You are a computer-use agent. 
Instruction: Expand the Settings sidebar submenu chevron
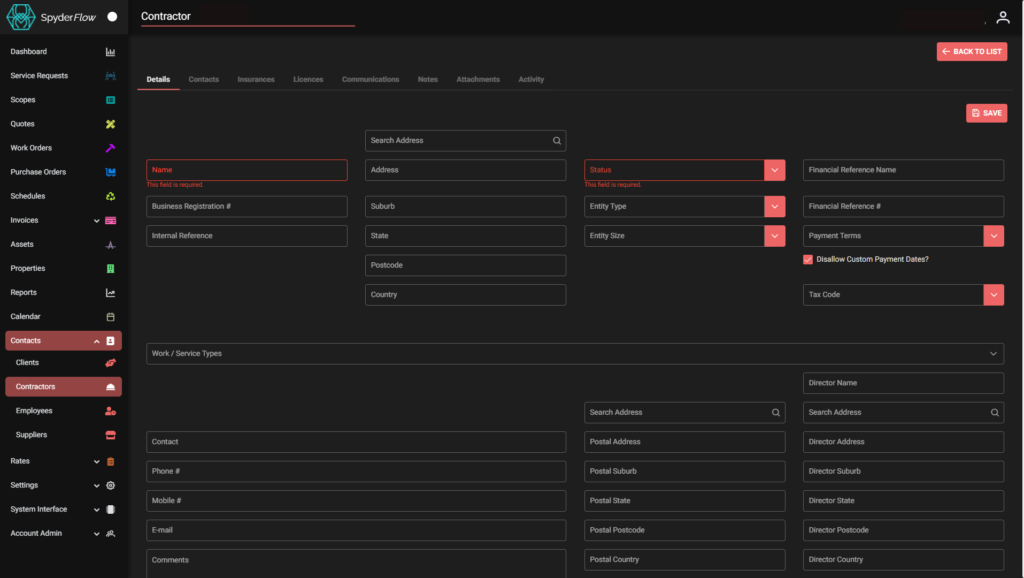click(97, 485)
